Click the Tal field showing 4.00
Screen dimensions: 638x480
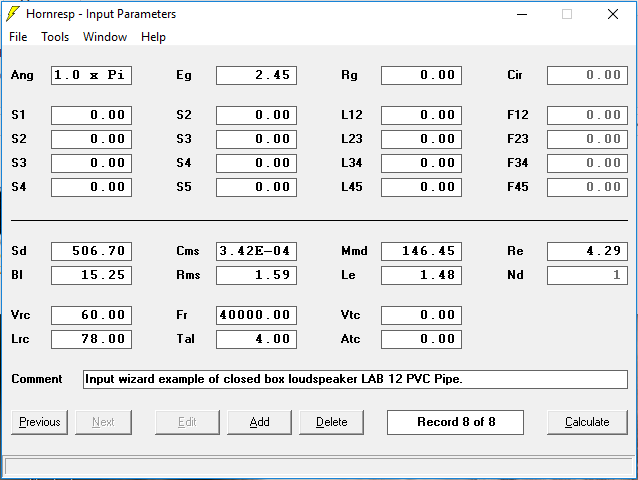click(256, 339)
